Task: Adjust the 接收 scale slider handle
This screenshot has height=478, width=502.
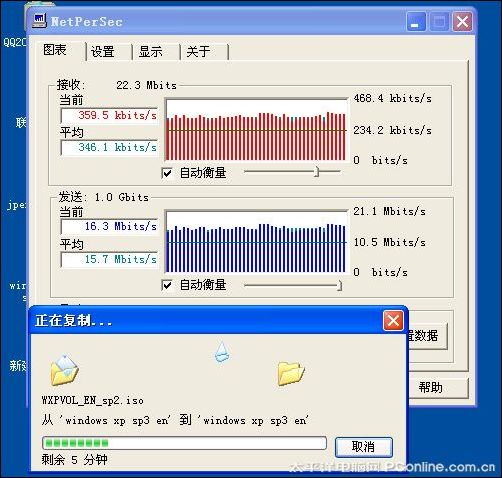Action: click(317, 172)
